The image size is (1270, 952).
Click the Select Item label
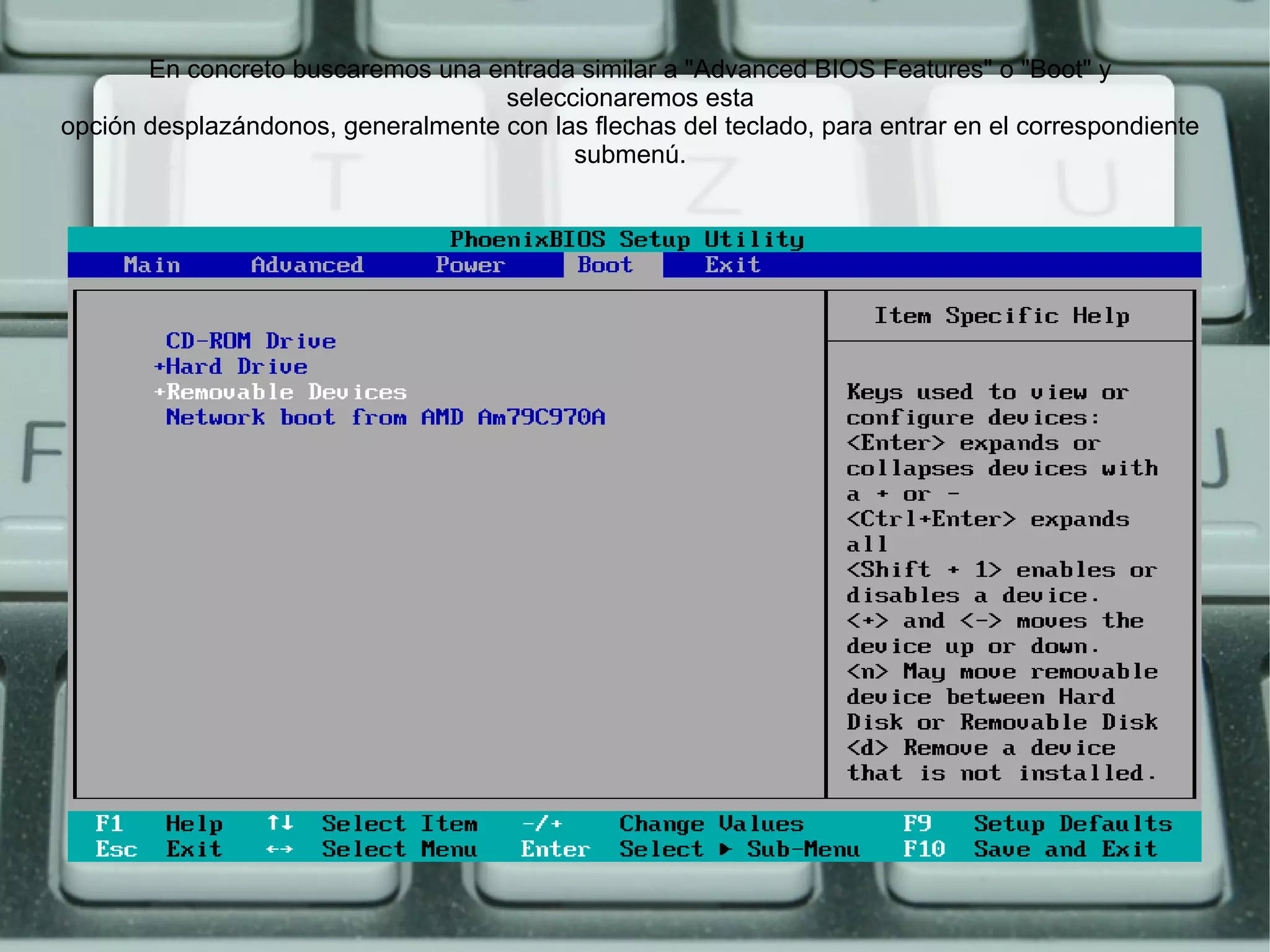[400, 824]
